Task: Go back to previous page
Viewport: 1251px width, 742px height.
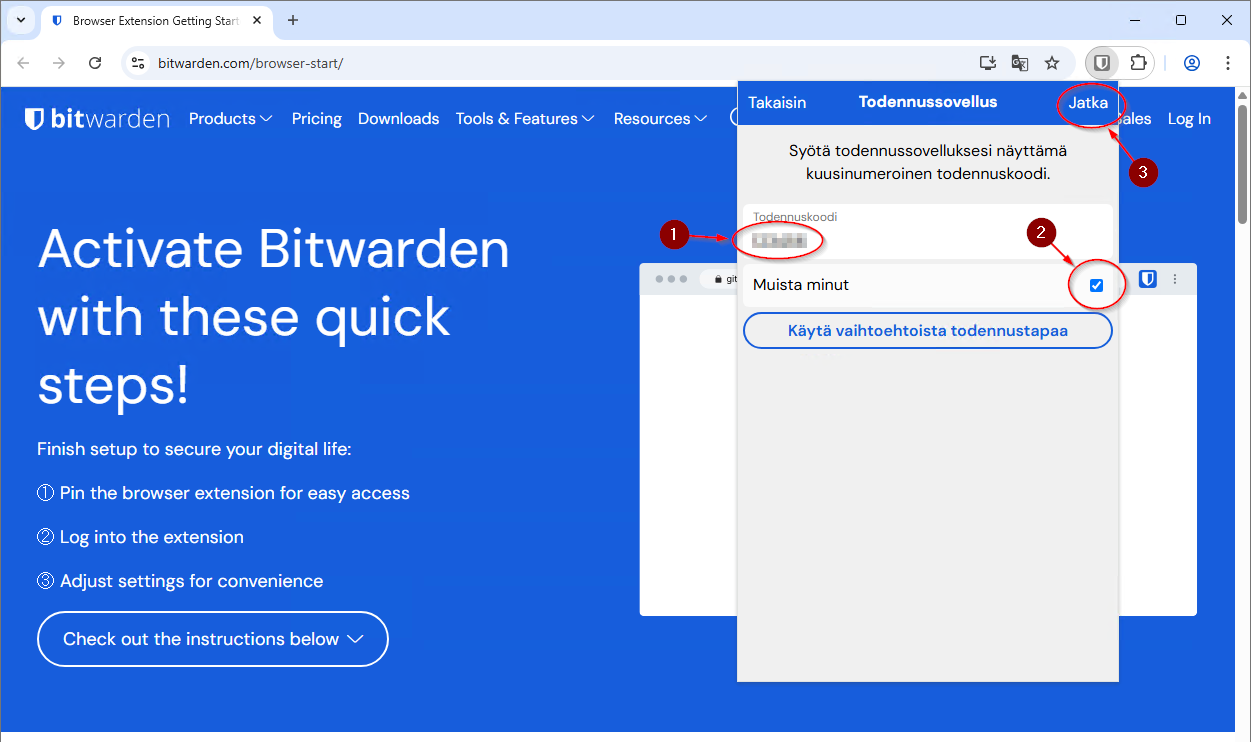Action: 24,63
